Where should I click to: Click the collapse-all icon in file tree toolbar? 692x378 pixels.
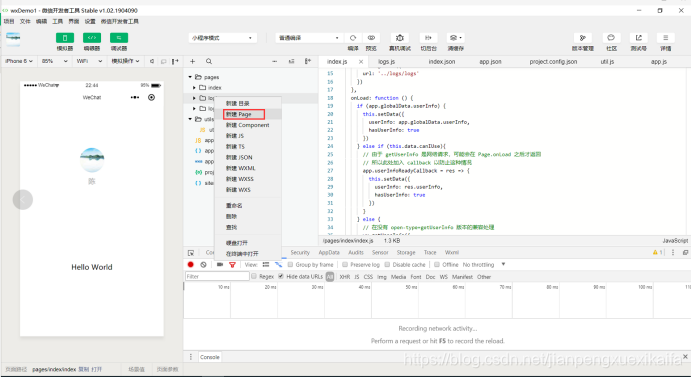pyautogui.click(x=291, y=61)
